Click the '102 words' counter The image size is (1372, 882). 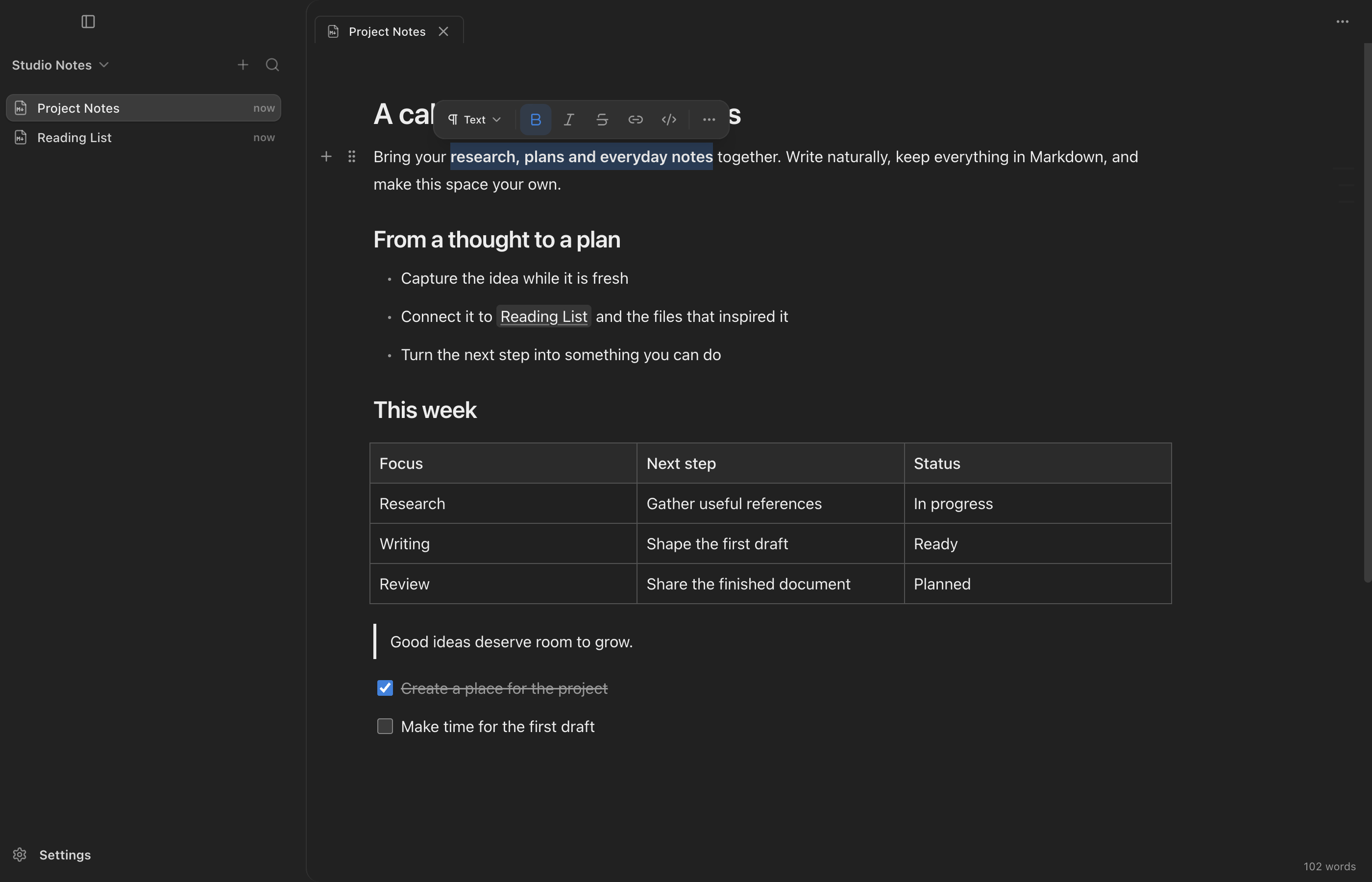(1329, 866)
